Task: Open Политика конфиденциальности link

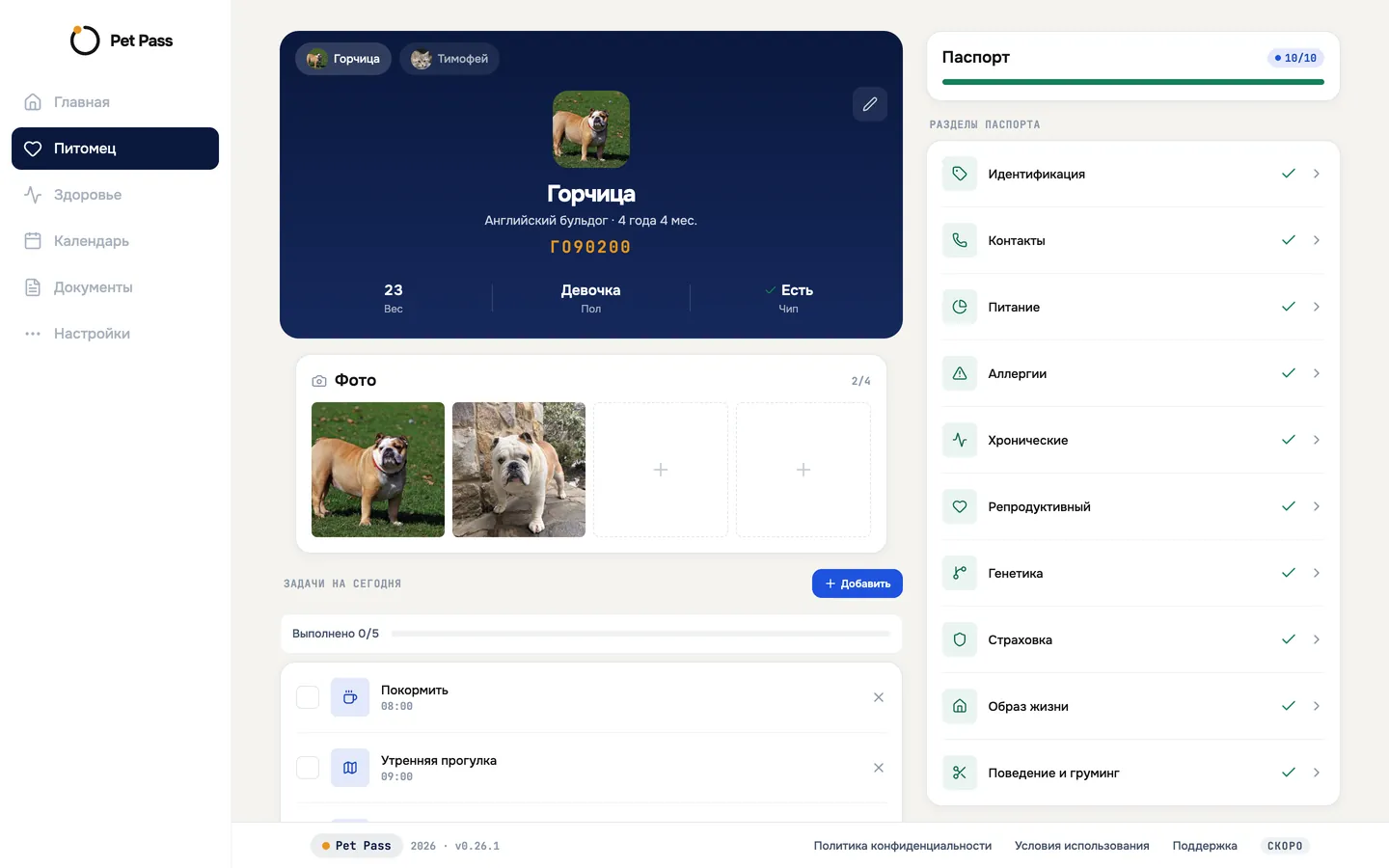Action: point(903,846)
